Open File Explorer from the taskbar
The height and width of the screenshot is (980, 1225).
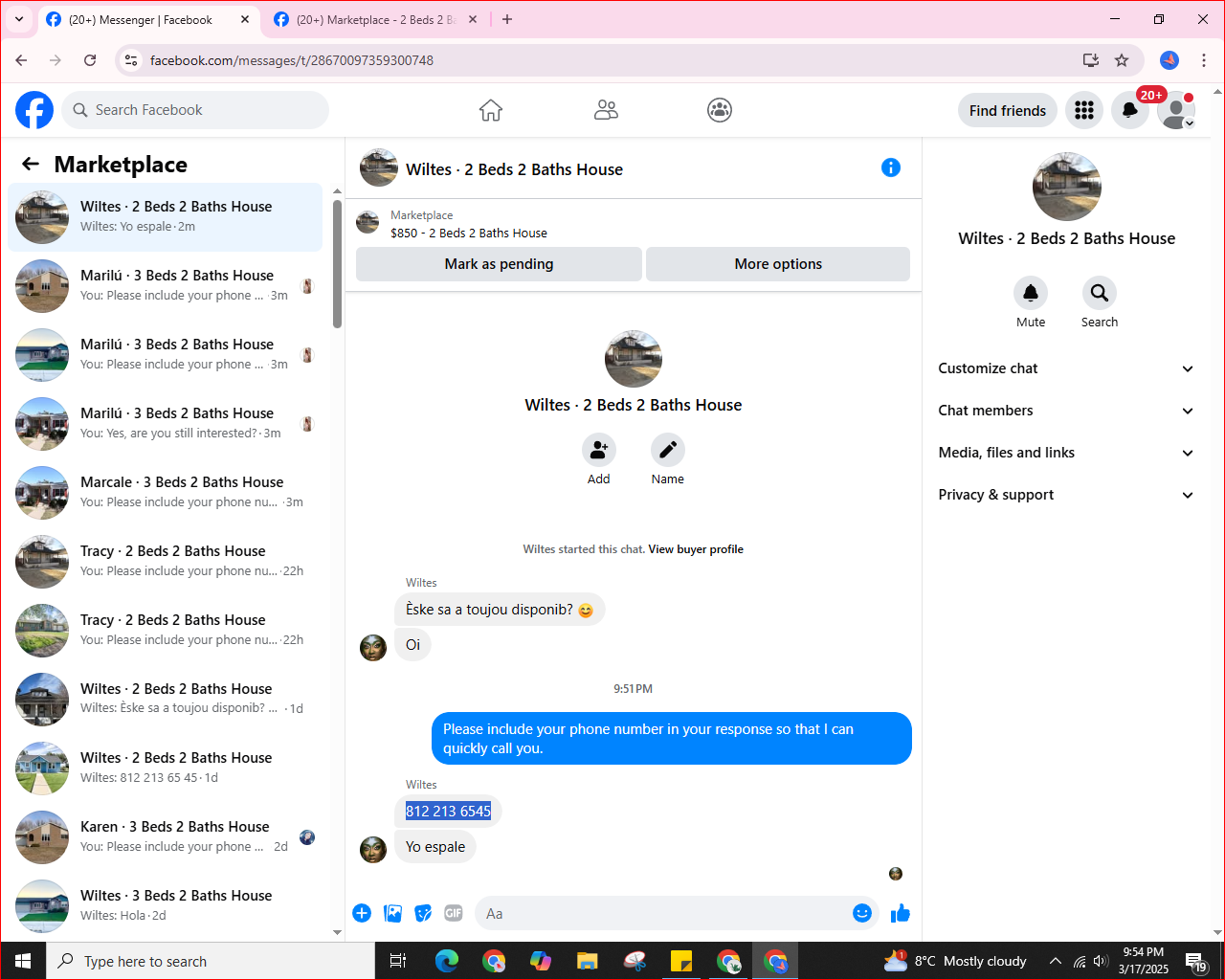pyautogui.click(x=588, y=961)
